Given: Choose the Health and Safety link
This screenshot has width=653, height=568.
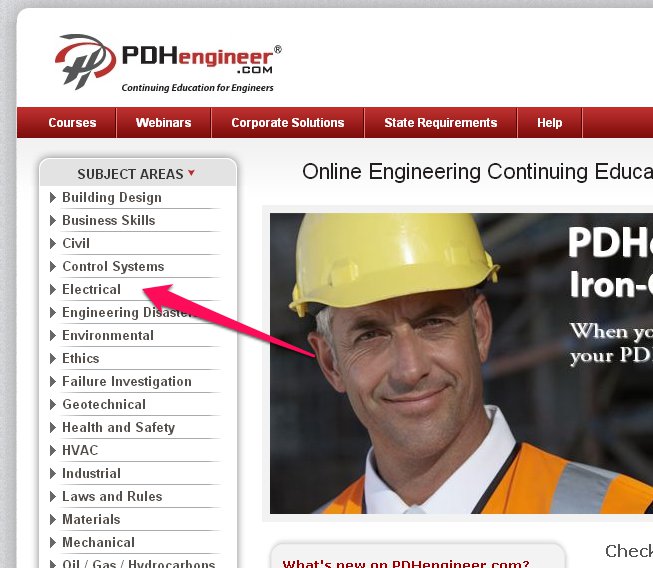Looking at the screenshot, I should 119,427.
